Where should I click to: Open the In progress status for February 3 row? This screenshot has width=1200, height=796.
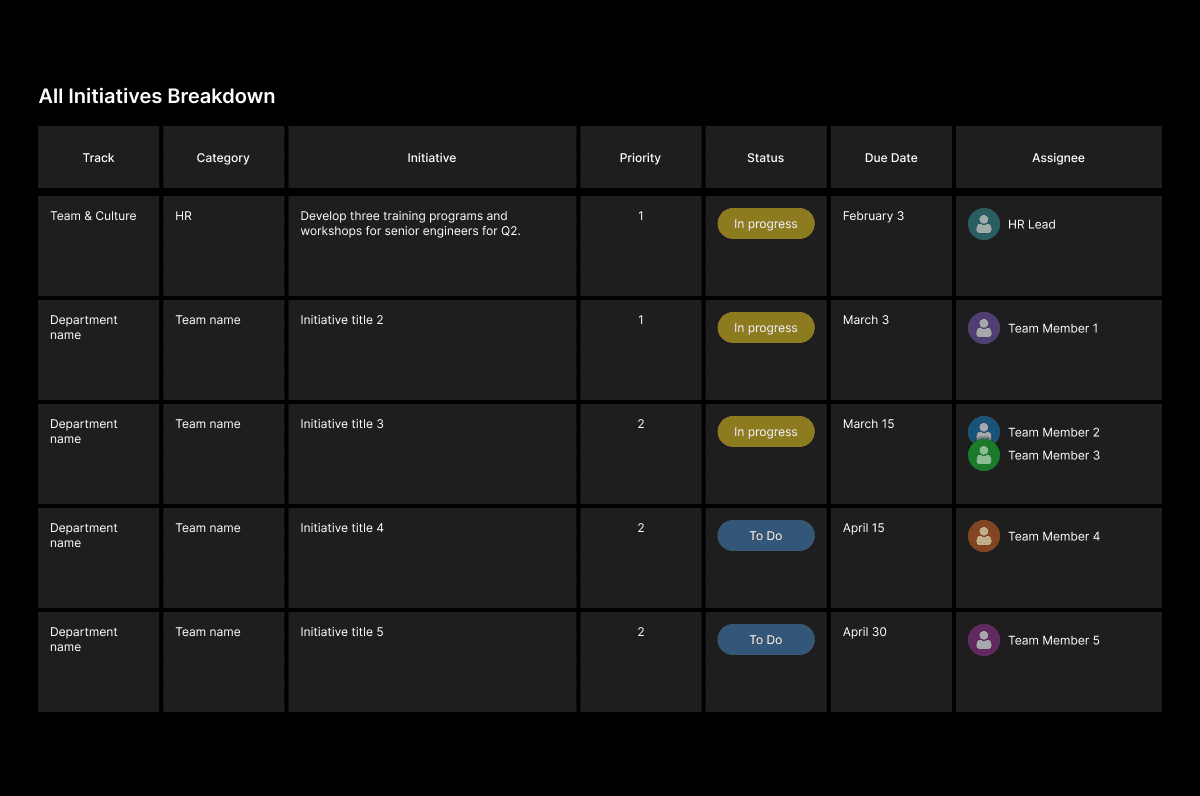pos(766,224)
